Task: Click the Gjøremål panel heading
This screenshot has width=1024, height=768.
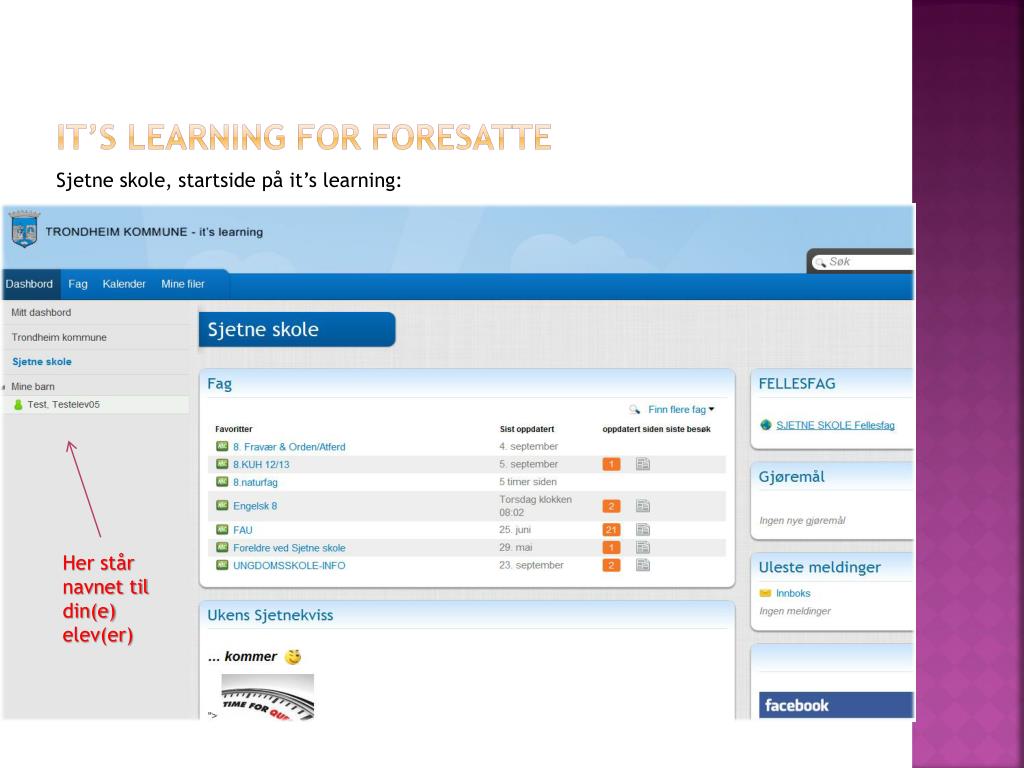Action: 792,477
